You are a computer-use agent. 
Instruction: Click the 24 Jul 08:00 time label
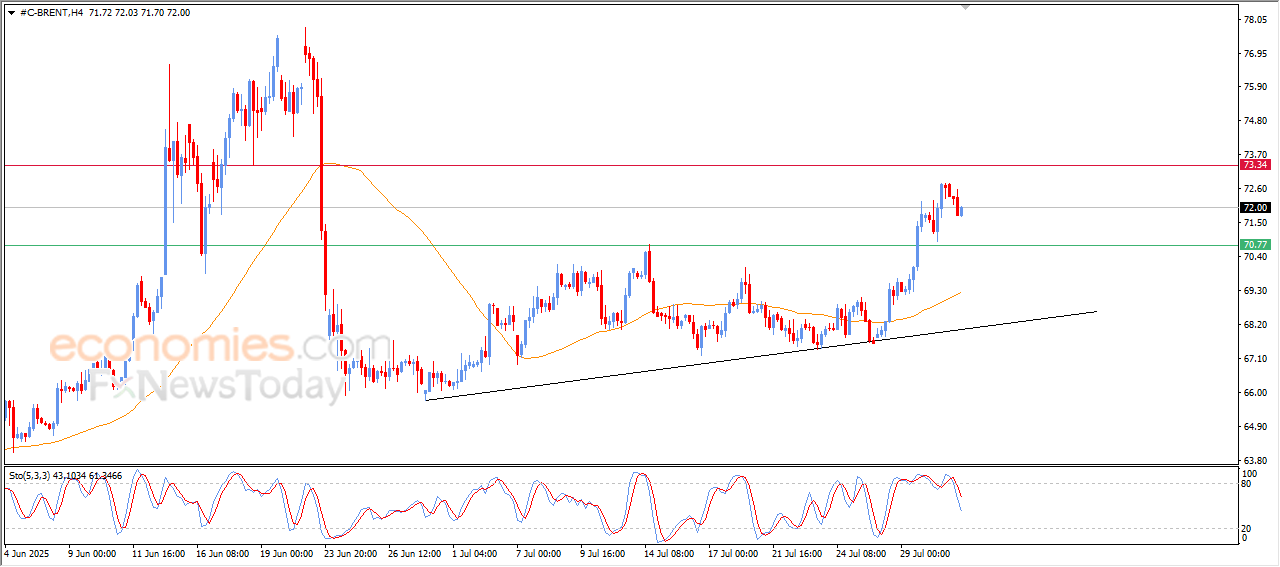tap(862, 552)
